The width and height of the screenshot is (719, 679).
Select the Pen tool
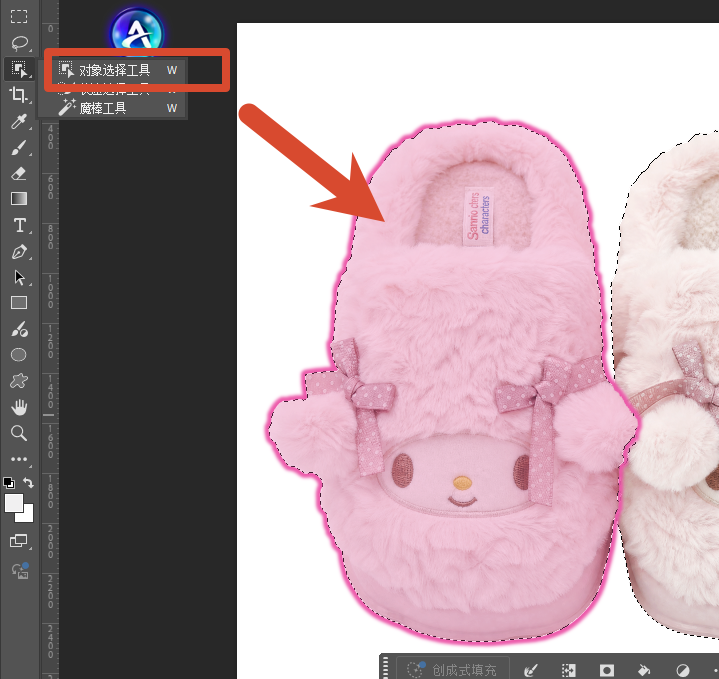point(19,252)
